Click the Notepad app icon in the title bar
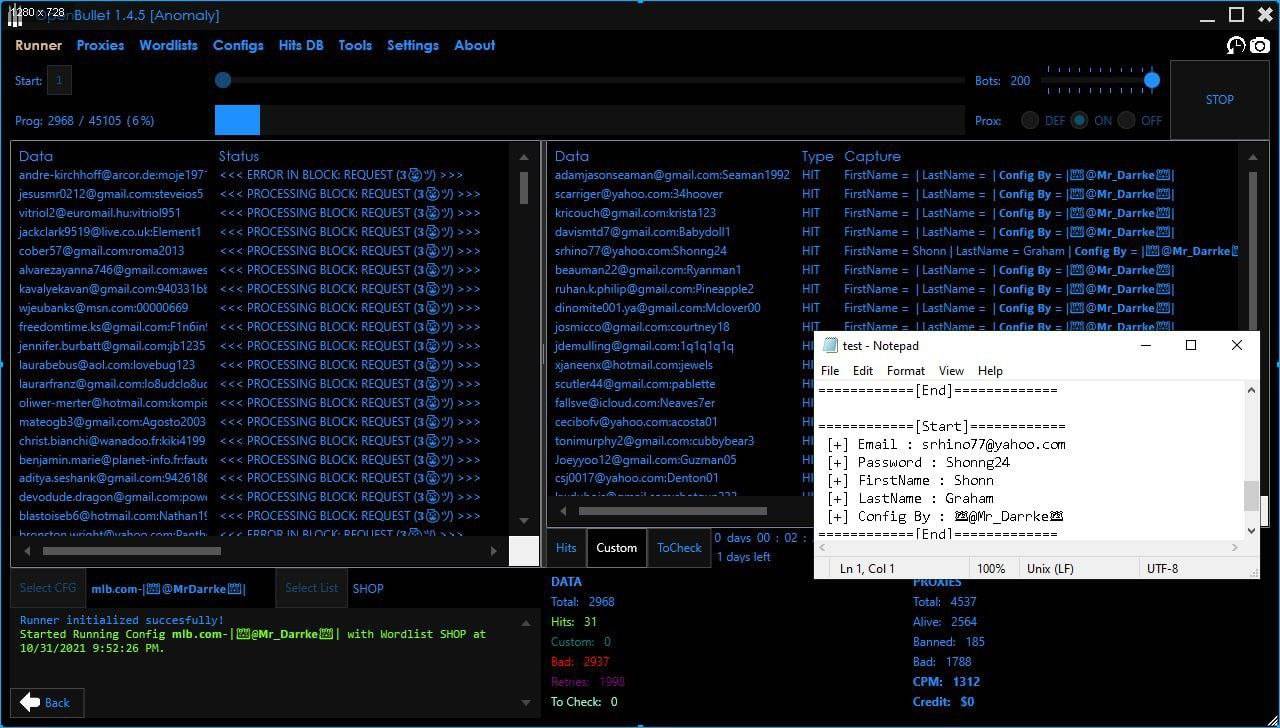This screenshot has width=1280, height=728. pos(829,345)
